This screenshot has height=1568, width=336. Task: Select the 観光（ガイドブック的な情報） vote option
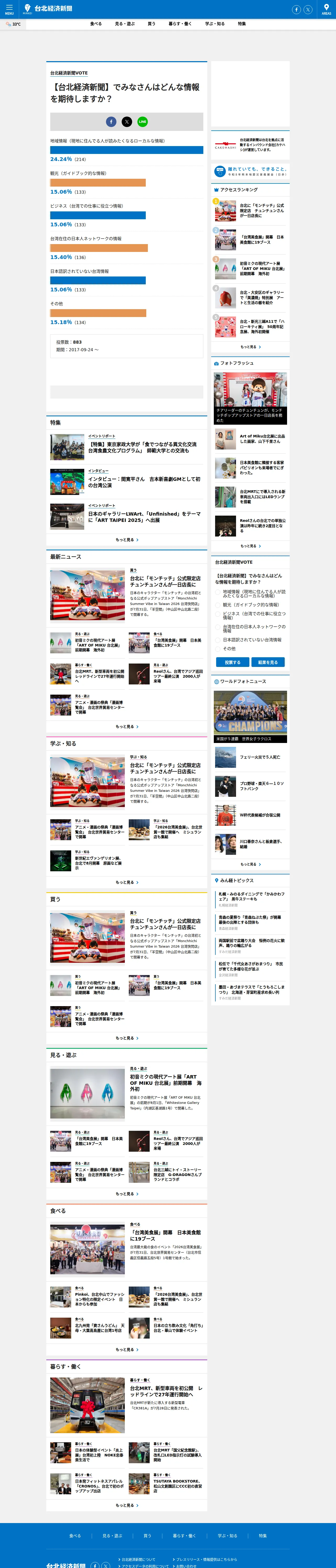[218, 605]
